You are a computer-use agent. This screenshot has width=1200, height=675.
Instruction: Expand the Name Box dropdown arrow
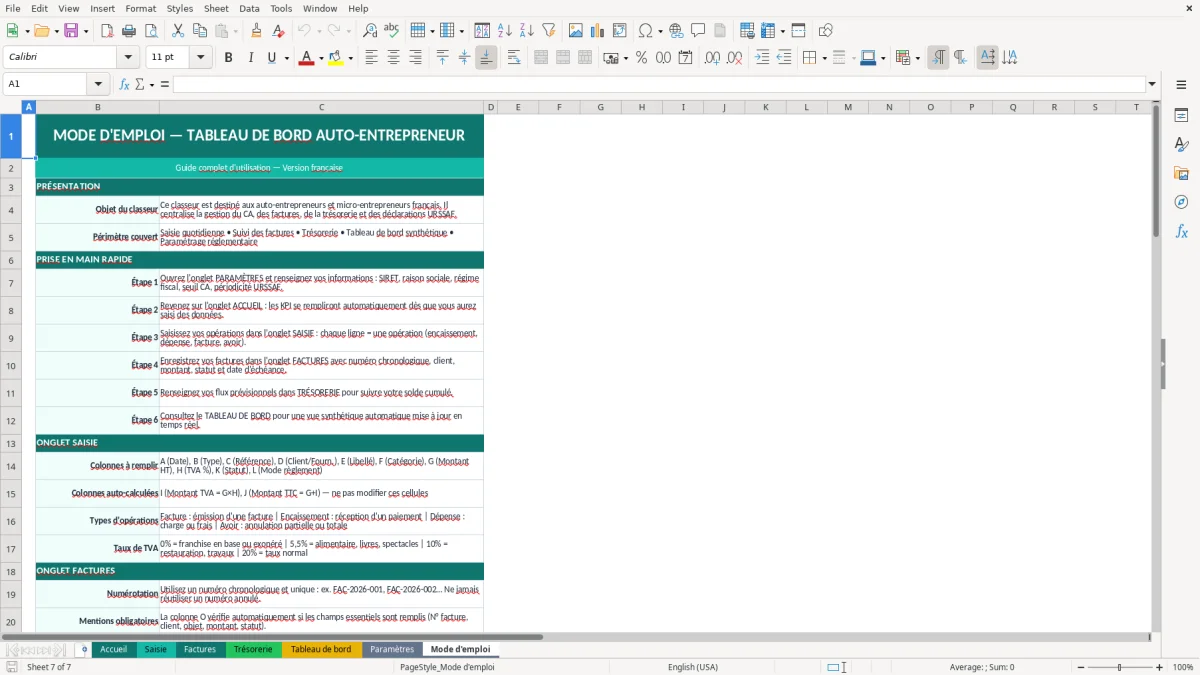click(x=99, y=84)
